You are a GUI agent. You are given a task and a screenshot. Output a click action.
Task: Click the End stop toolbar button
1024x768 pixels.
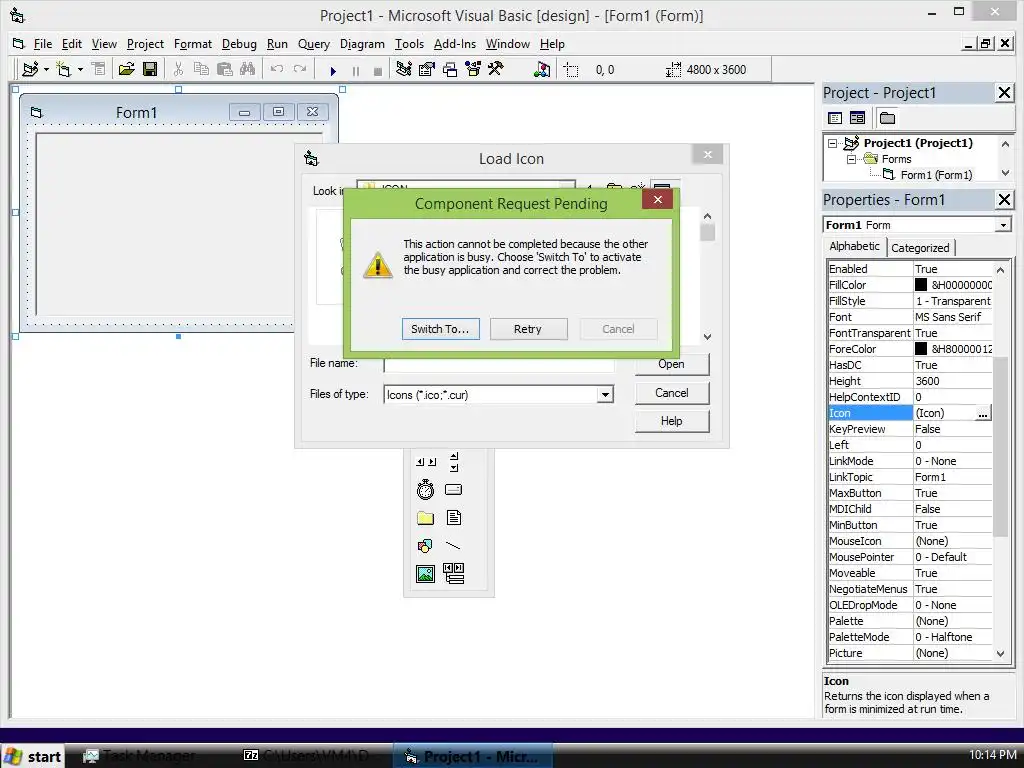377,71
